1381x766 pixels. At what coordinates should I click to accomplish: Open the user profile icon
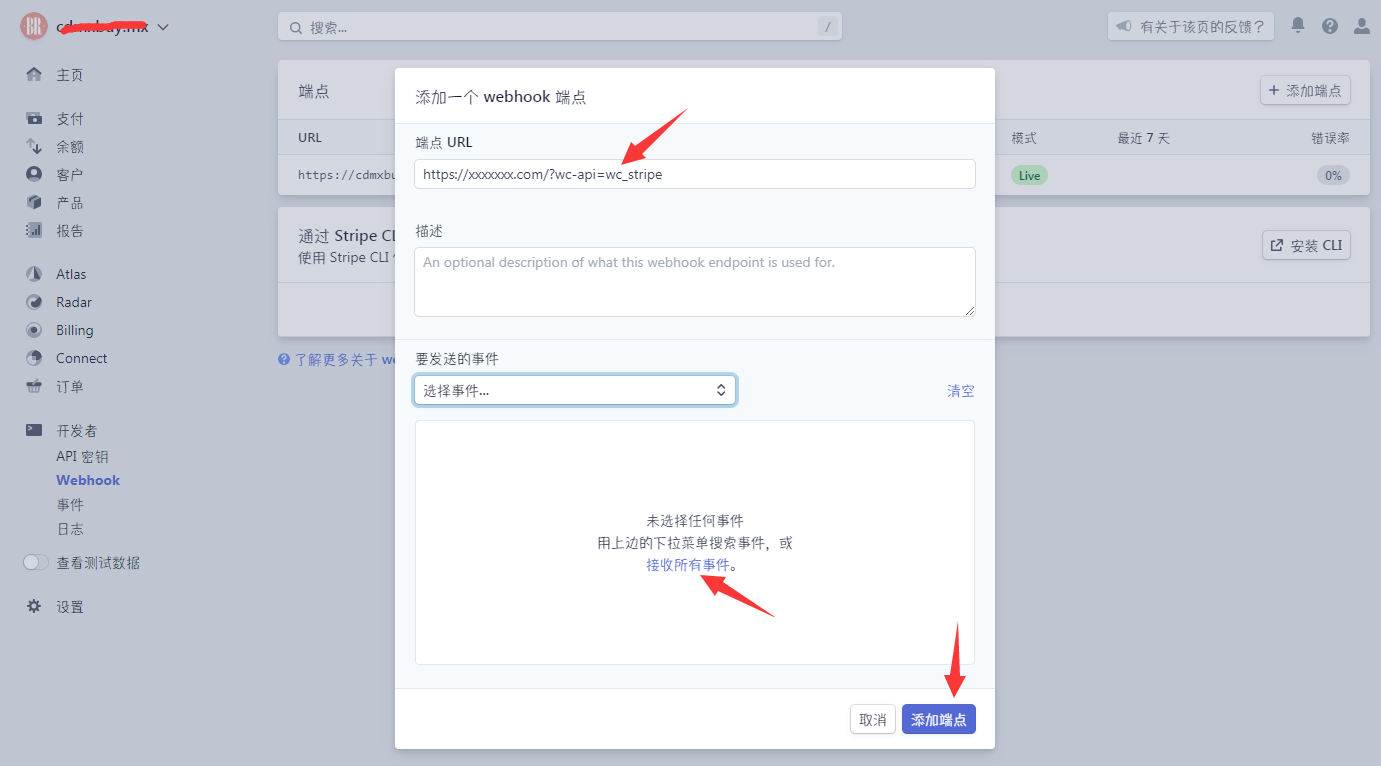click(x=1362, y=26)
